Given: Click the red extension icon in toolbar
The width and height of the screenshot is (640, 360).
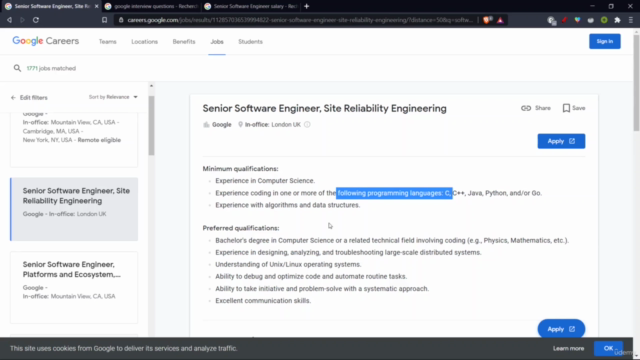Looking at the screenshot, I should [564, 20].
